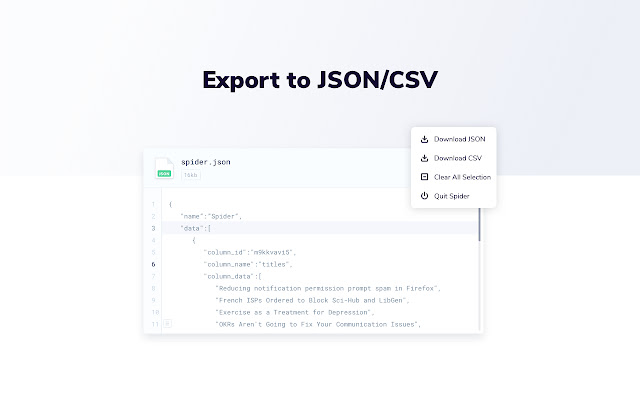
Task: Click the Reducing notification permission prompt line
Action: 328,288
